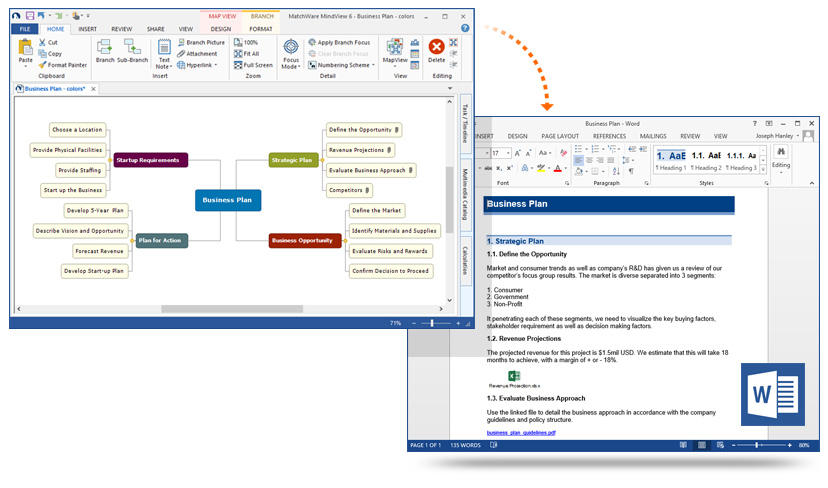Show paragraph marks in Word
Image resolution: width=828 pixels, height=488 pixels.
[631, 171]
